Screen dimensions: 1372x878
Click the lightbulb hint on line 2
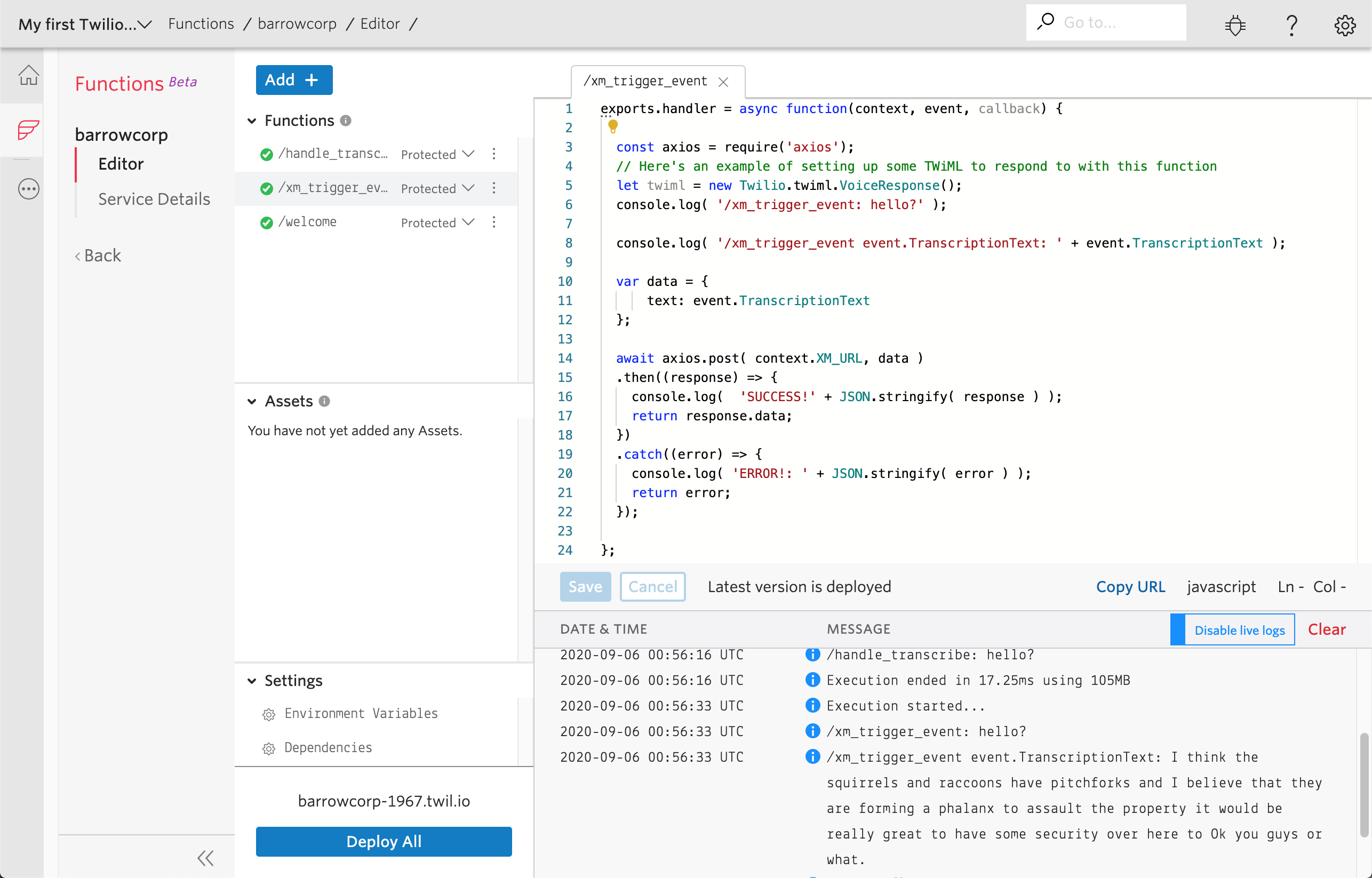613,125
